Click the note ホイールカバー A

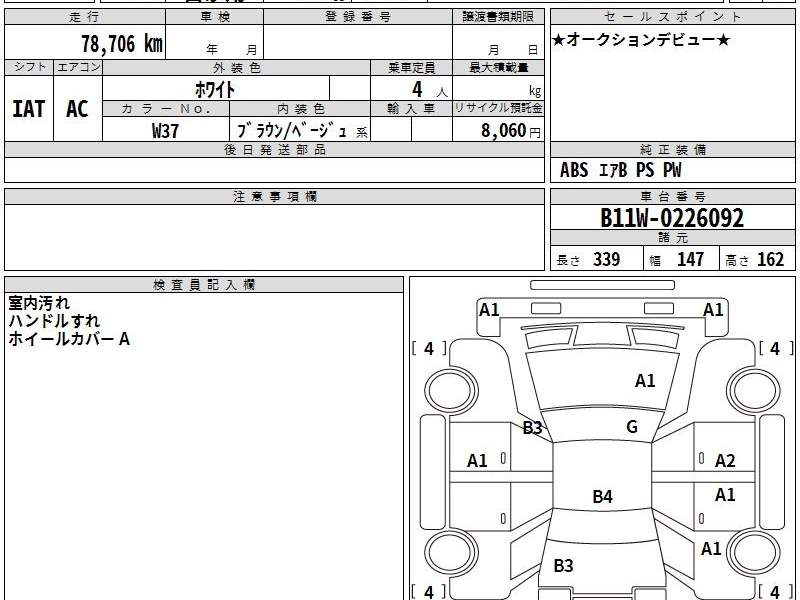[x=69, y=339]
